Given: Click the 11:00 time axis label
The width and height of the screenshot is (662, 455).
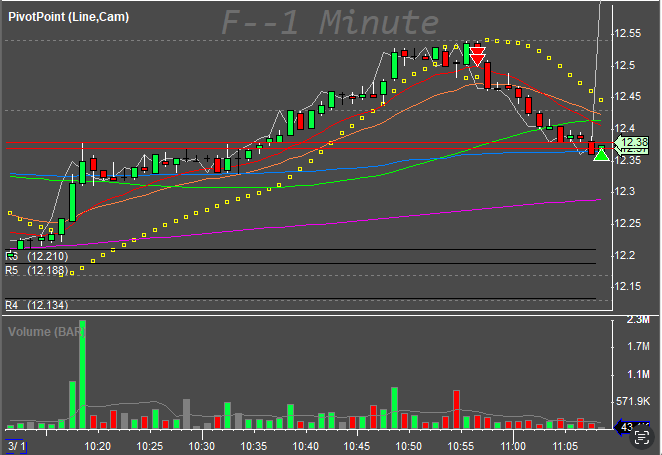Looking at the screenshot, I should click(x=513, y=446).
